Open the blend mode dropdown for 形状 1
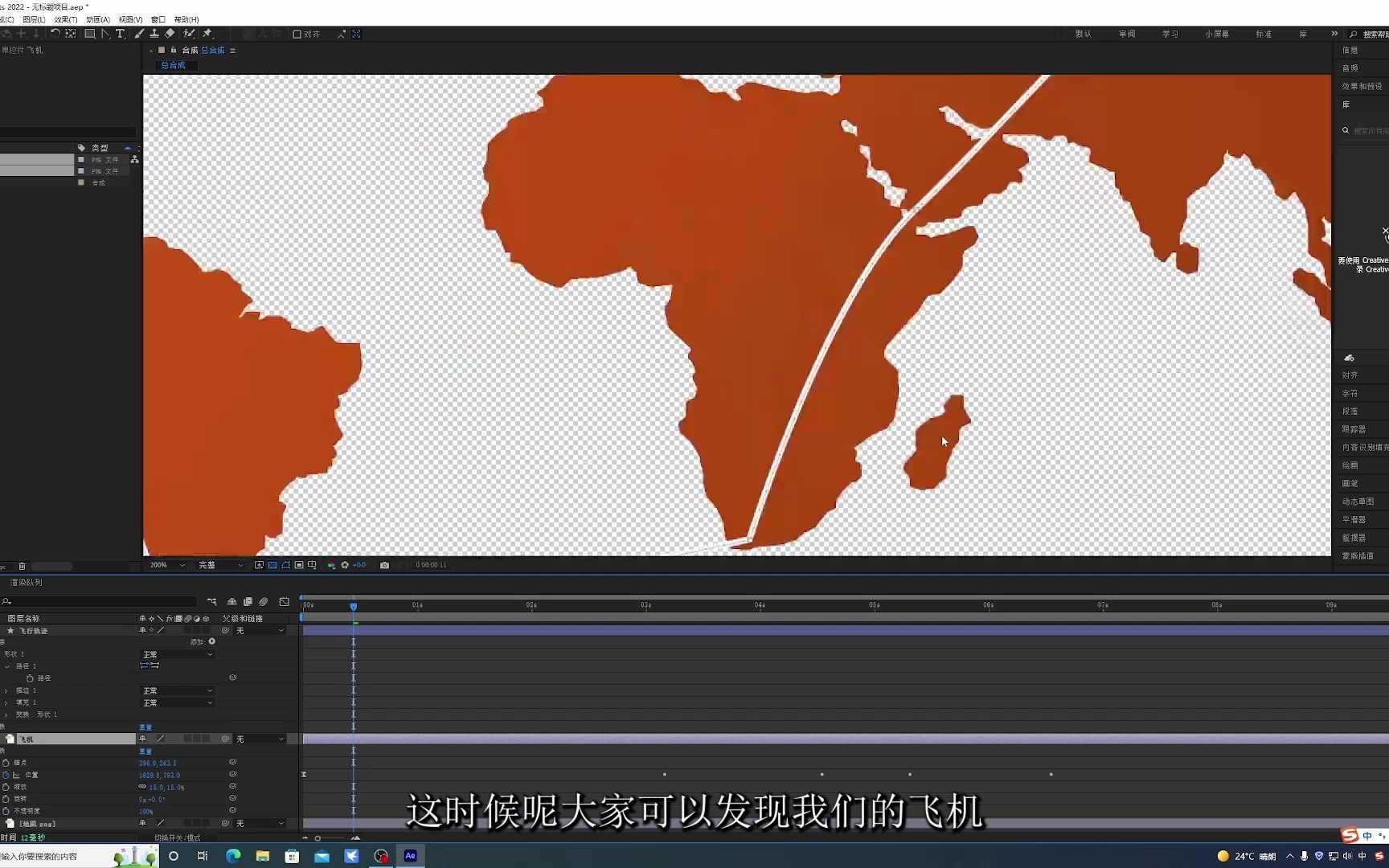 pyautogui.click(x=178, y=654)
